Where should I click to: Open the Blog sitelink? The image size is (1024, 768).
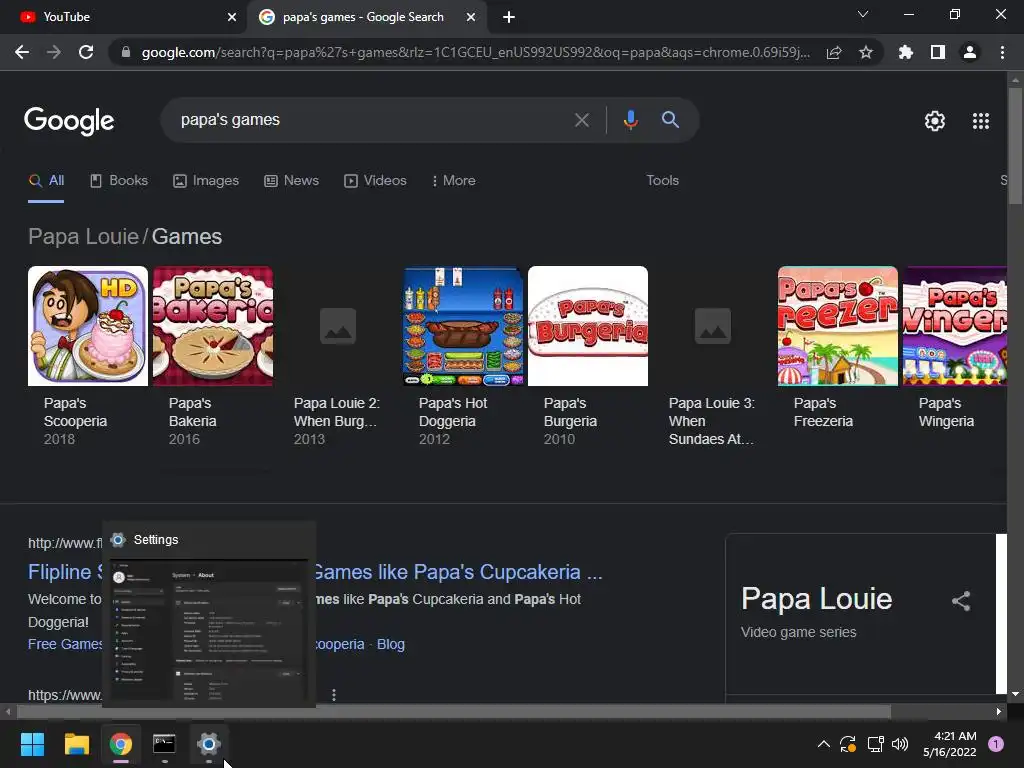(391, 644)
